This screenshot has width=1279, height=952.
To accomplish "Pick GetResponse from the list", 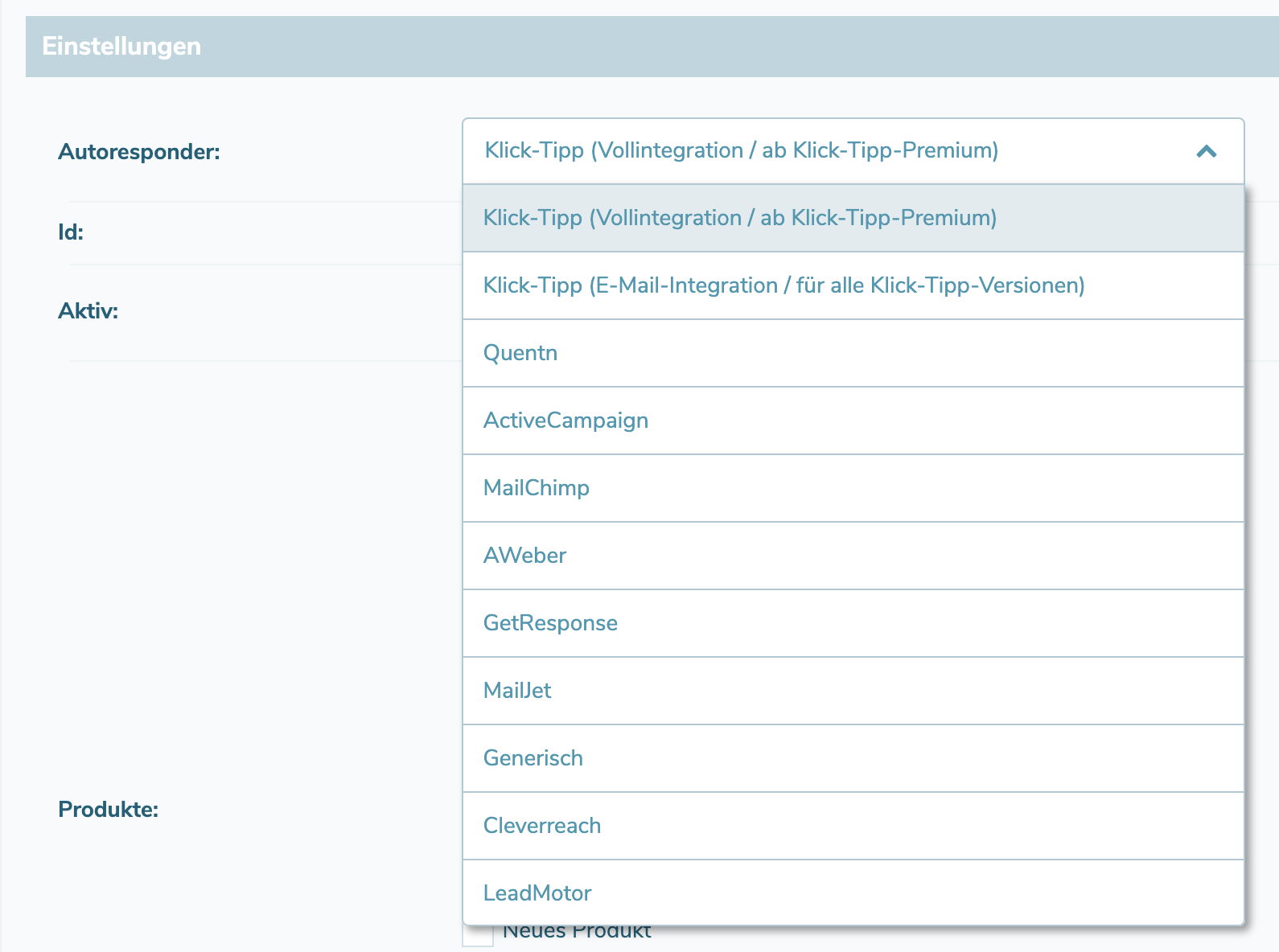I will coord(550,623).
